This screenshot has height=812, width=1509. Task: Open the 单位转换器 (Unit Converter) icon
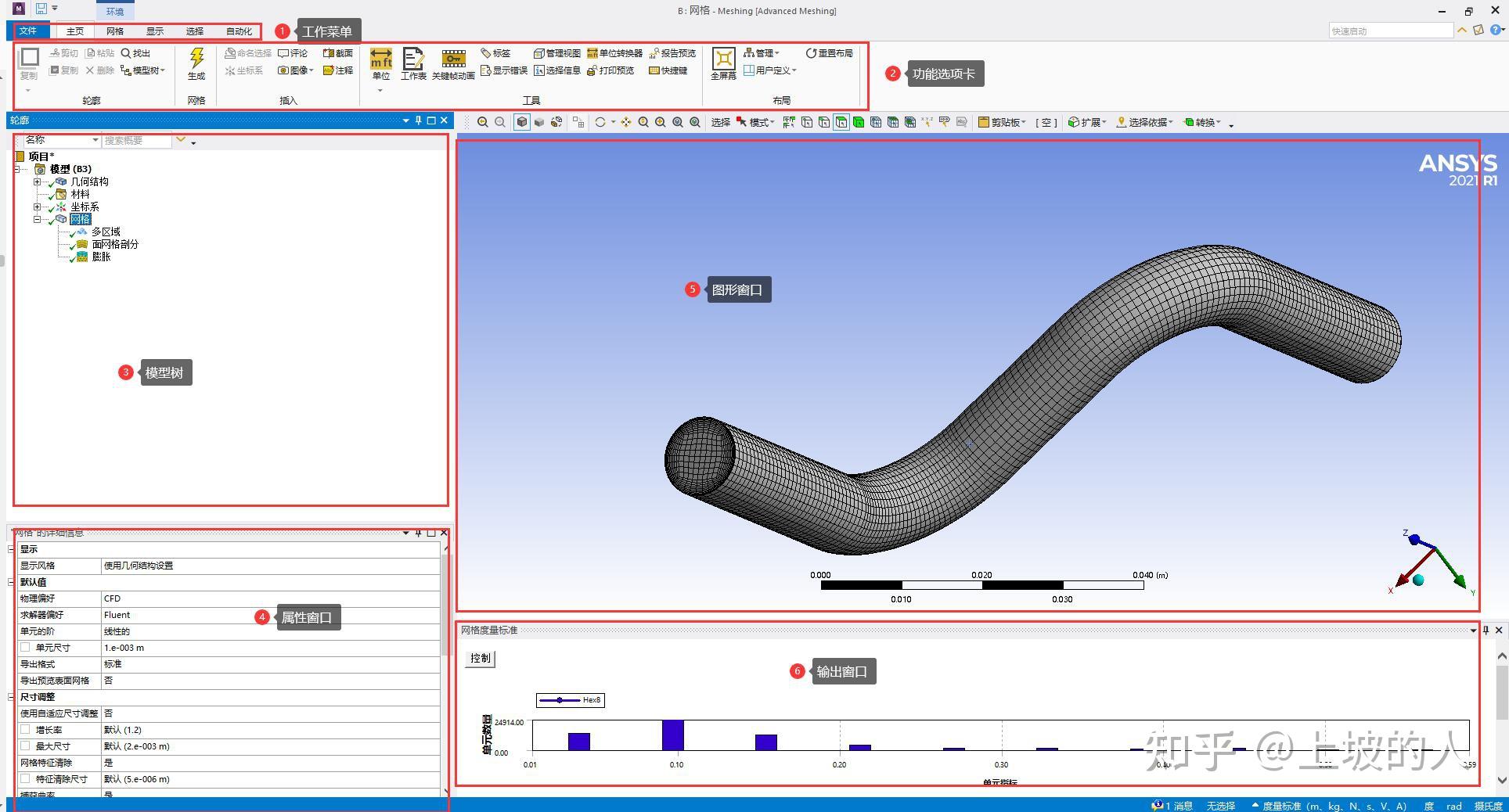click(x=592, y=53)
